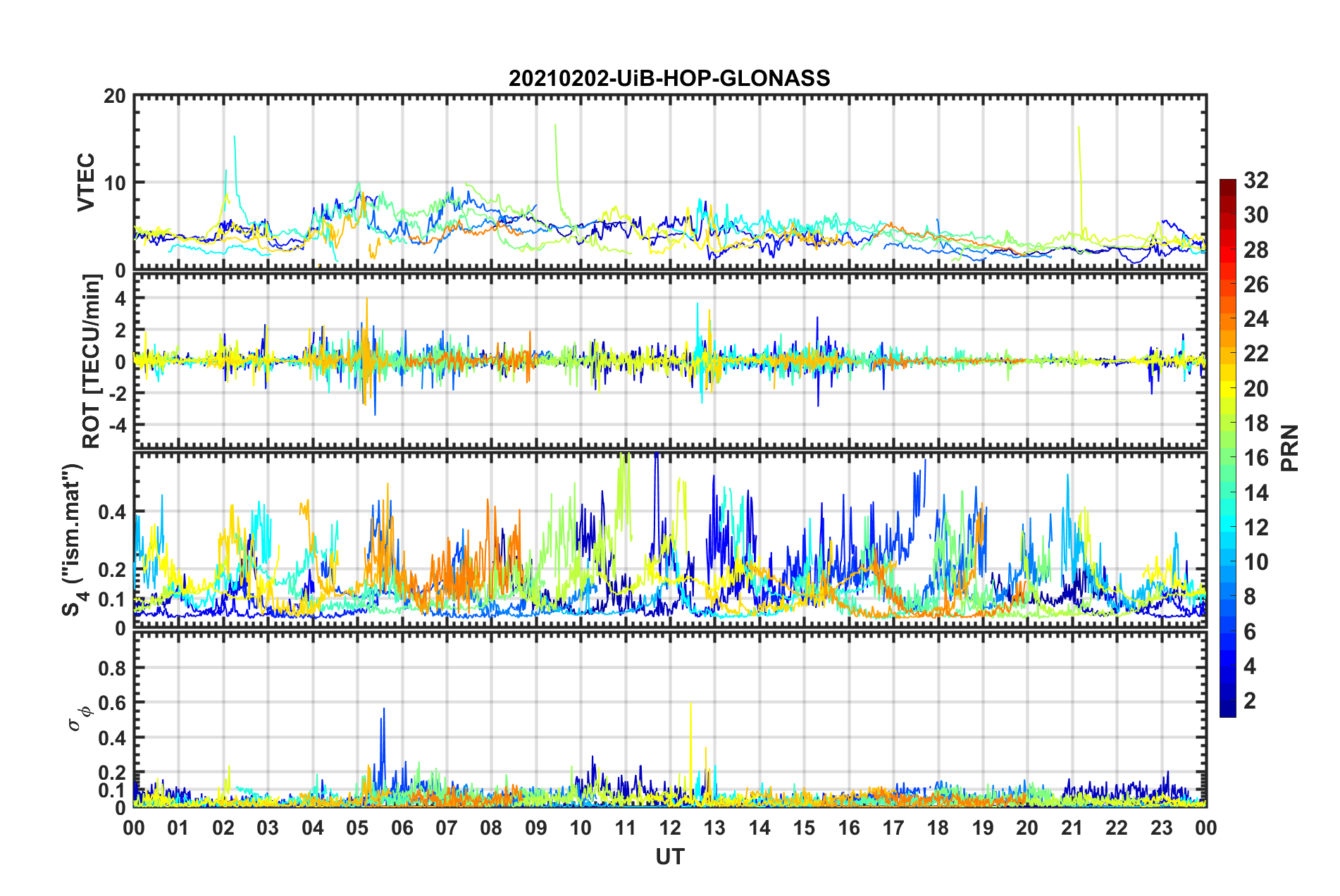The width and height of the screenshot is (1340, 896).
Task: Click x-axis hour tick label 11
Action: coord(626,828)
